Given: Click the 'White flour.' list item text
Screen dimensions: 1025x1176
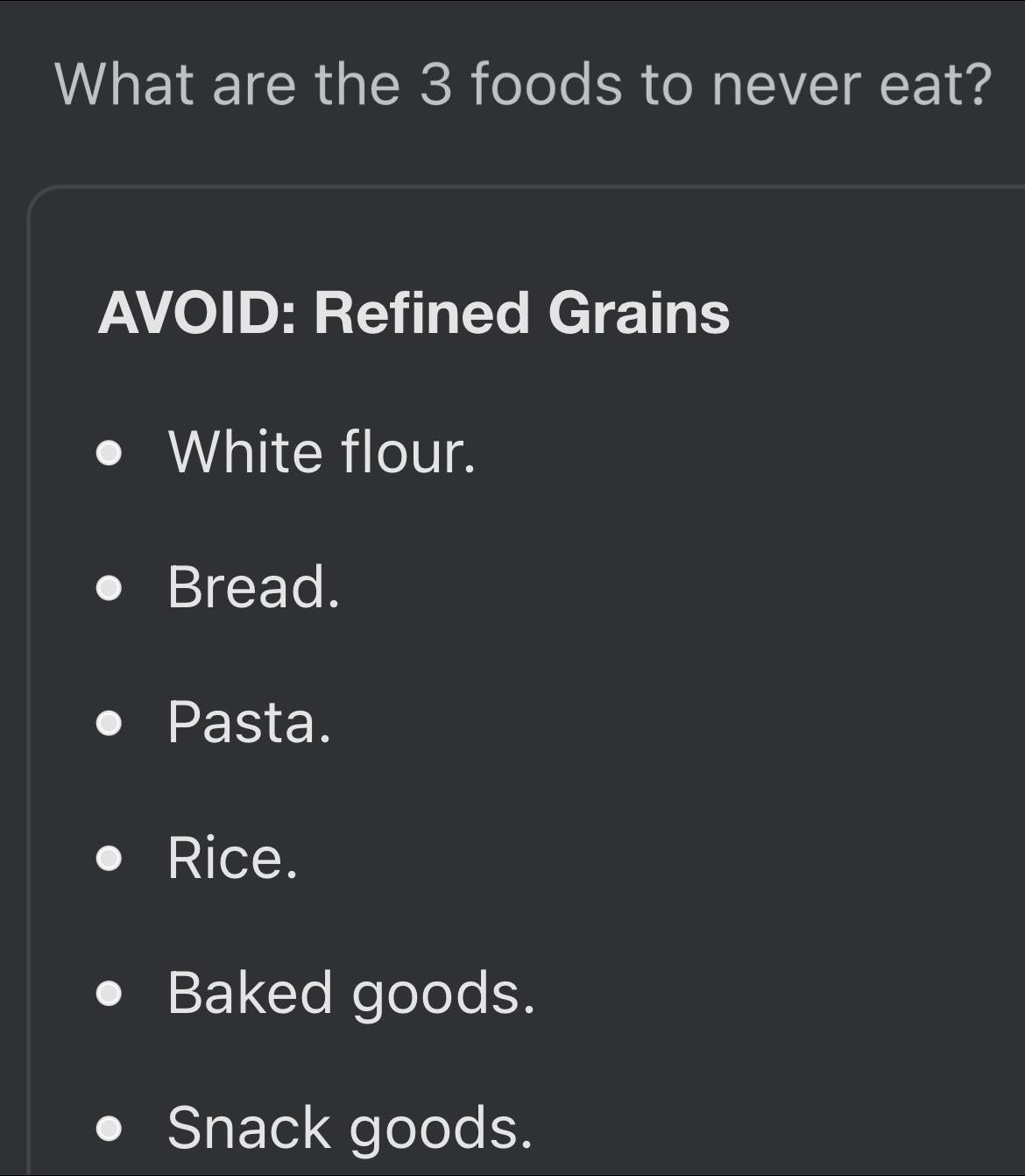Looking at the screenshot, I should (x=322, y=452).
